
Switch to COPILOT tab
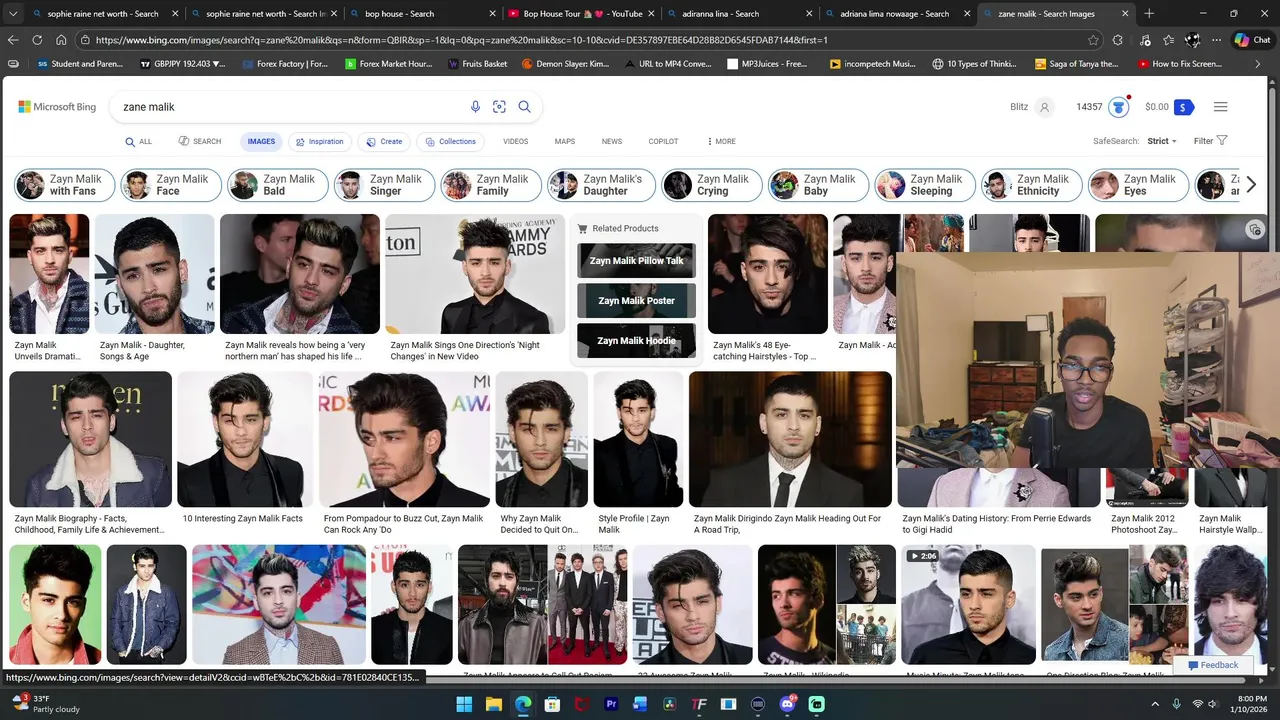coord(663,142)
